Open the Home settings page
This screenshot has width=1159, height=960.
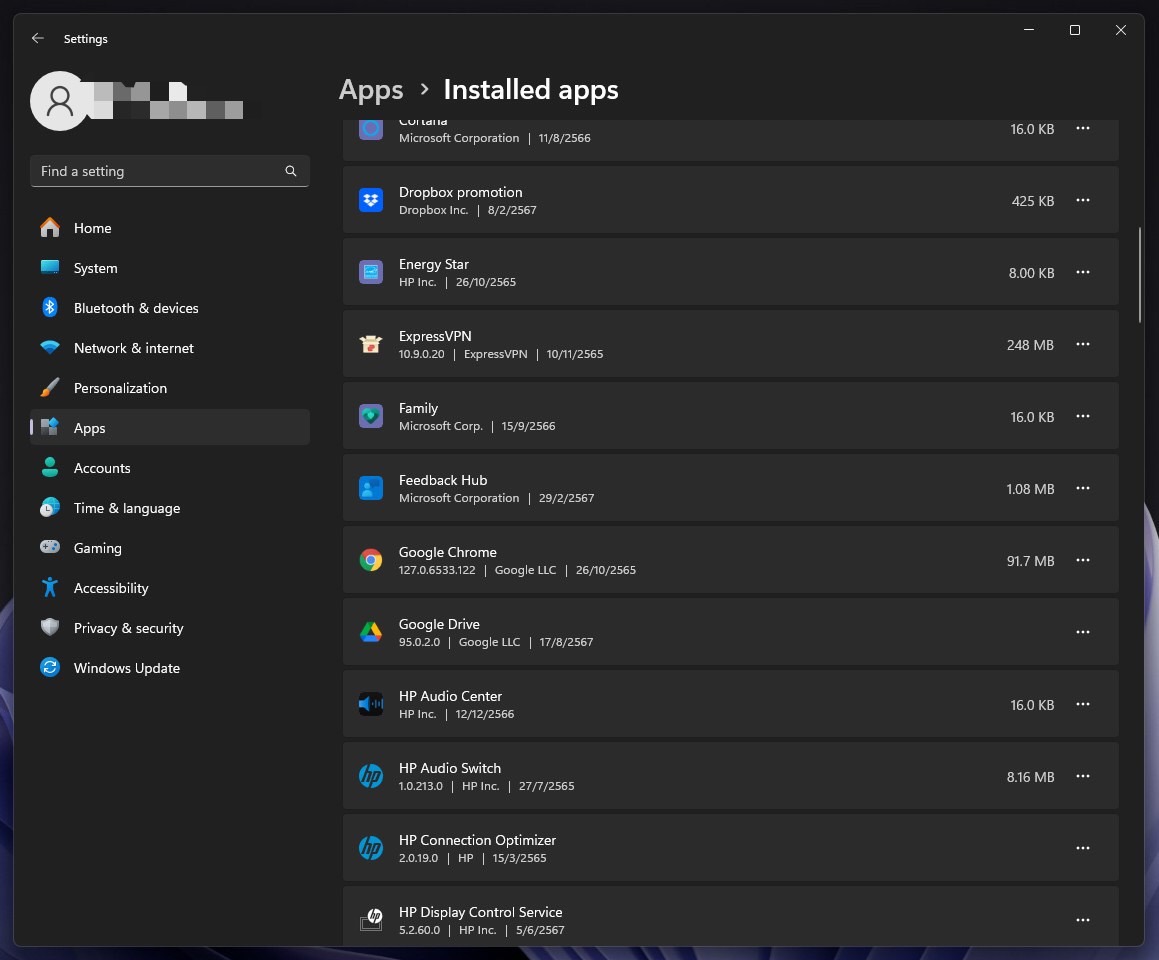tap(169, 228)
